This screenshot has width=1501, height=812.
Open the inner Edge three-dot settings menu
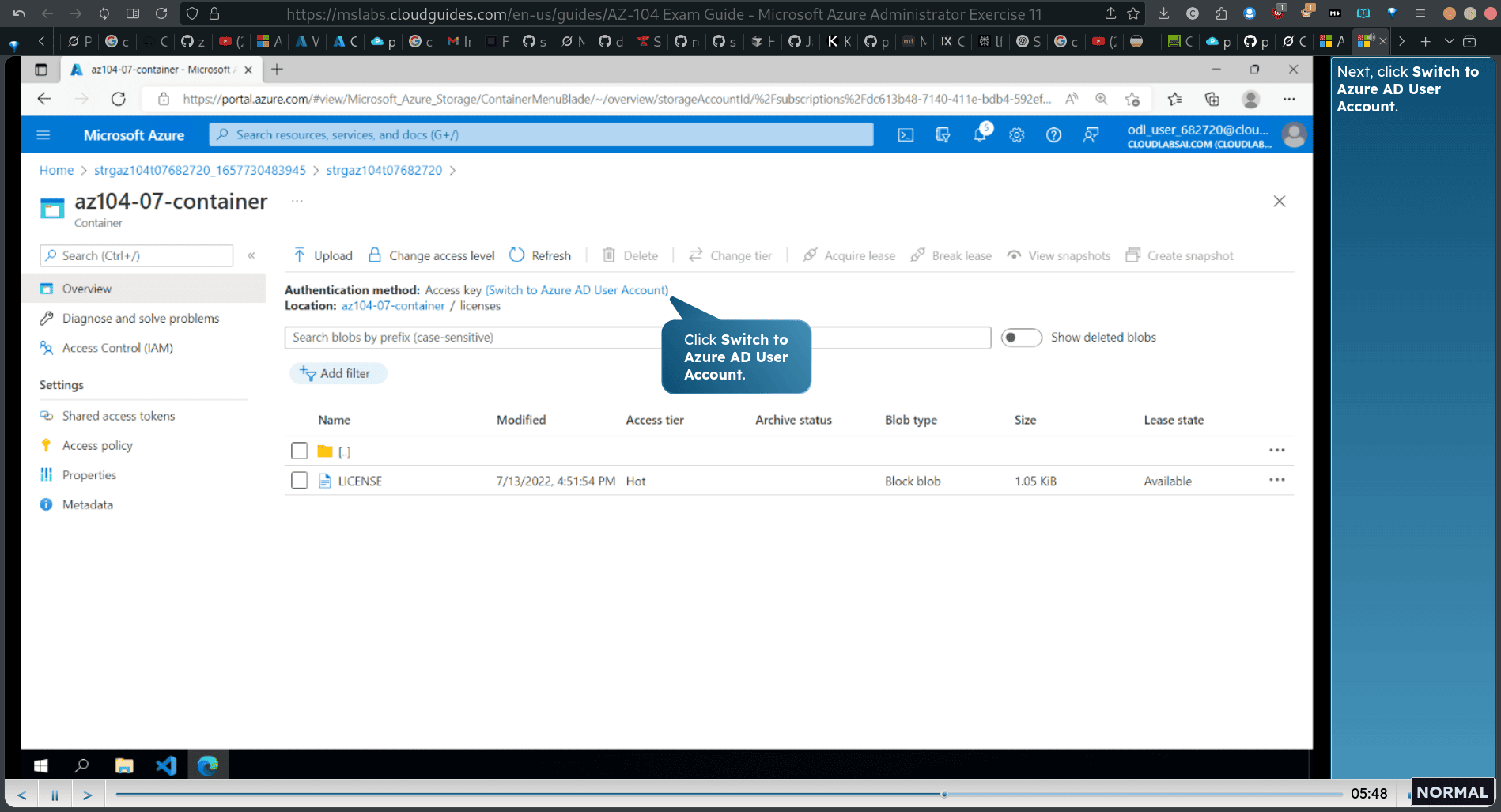(1289, 99)
